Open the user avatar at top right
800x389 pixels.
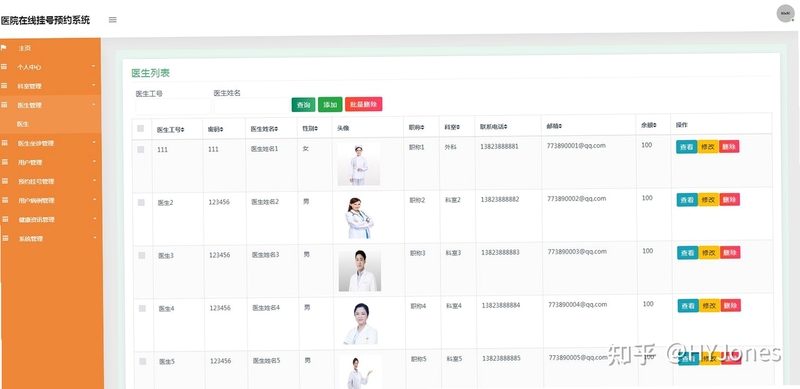(x=785, y=13)
